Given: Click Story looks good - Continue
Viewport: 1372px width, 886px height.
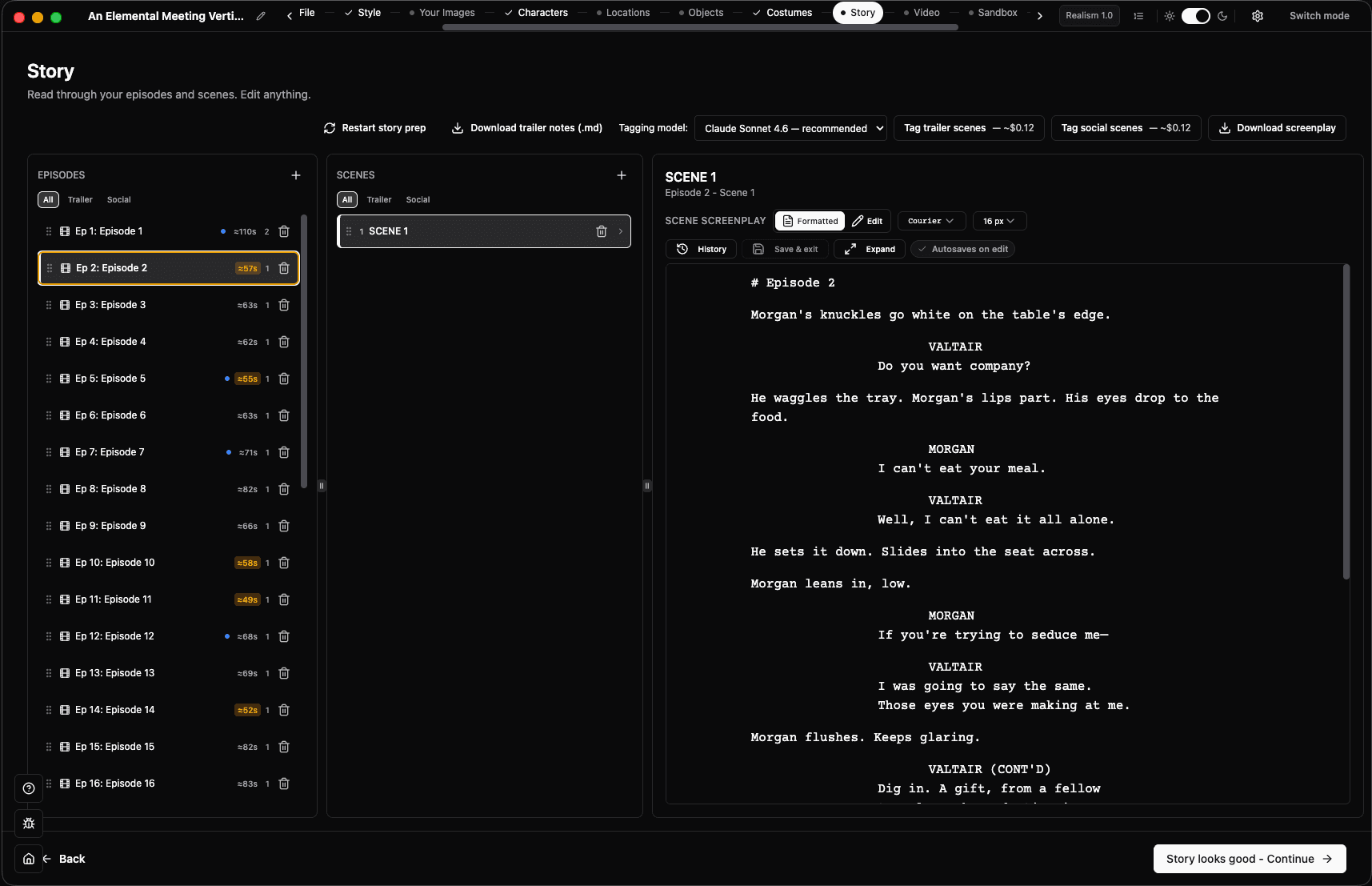Looking at the screenshot, I should pyautogui.click(x=1250, y=859).
